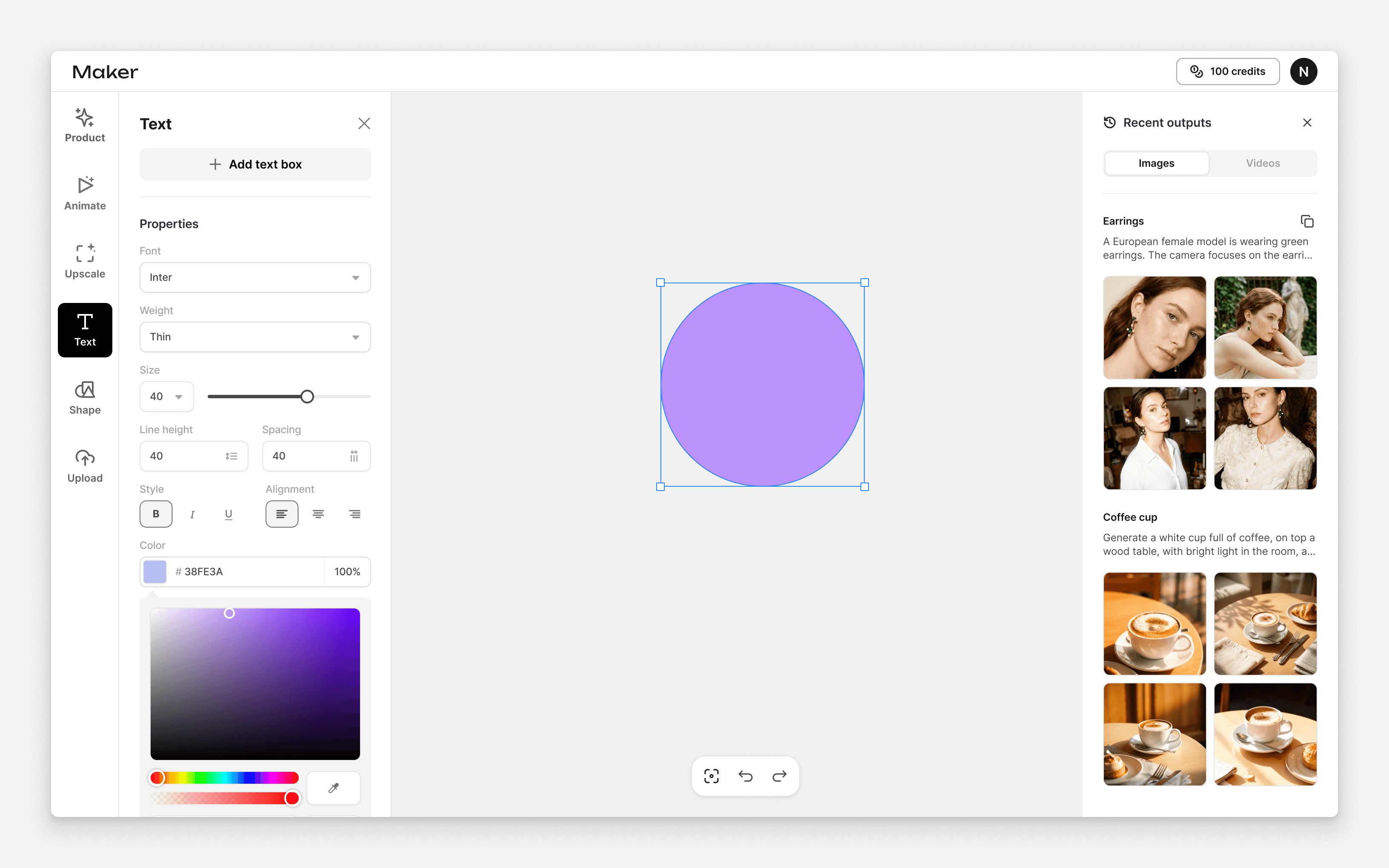Click the redo arrow button

(779, 776)
